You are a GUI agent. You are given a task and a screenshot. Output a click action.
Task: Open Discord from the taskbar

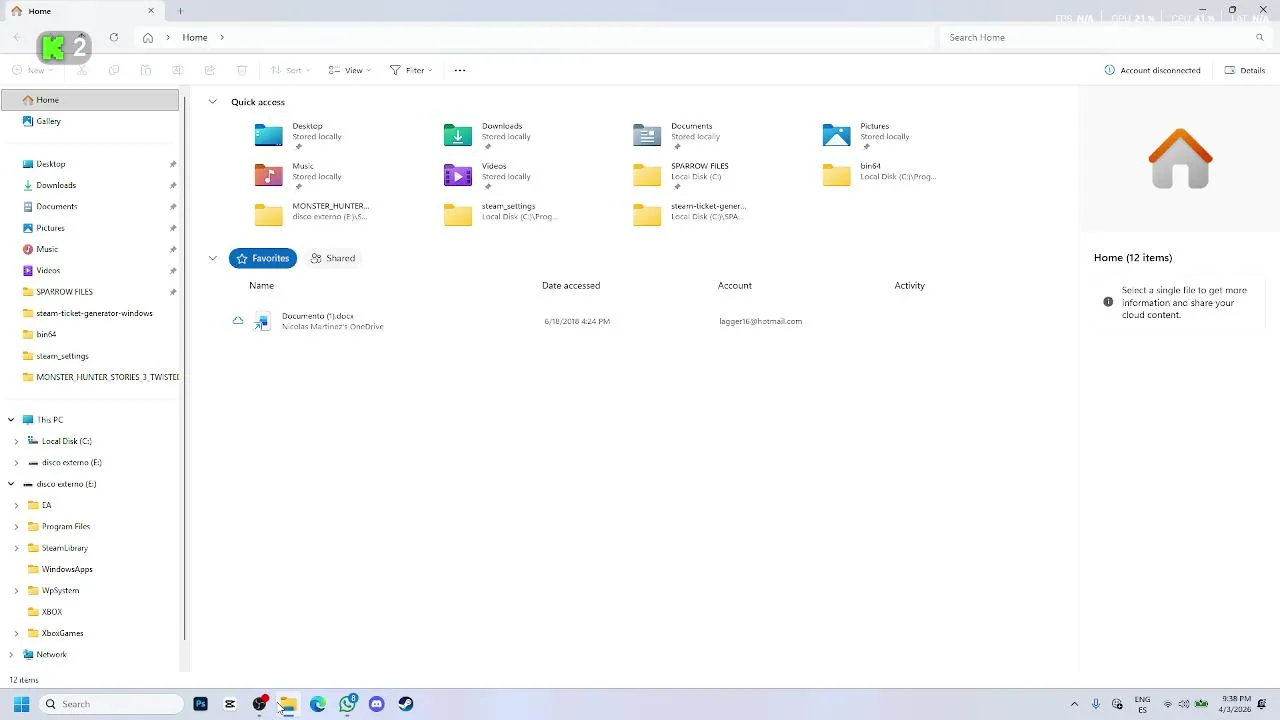tap(376, 704)
